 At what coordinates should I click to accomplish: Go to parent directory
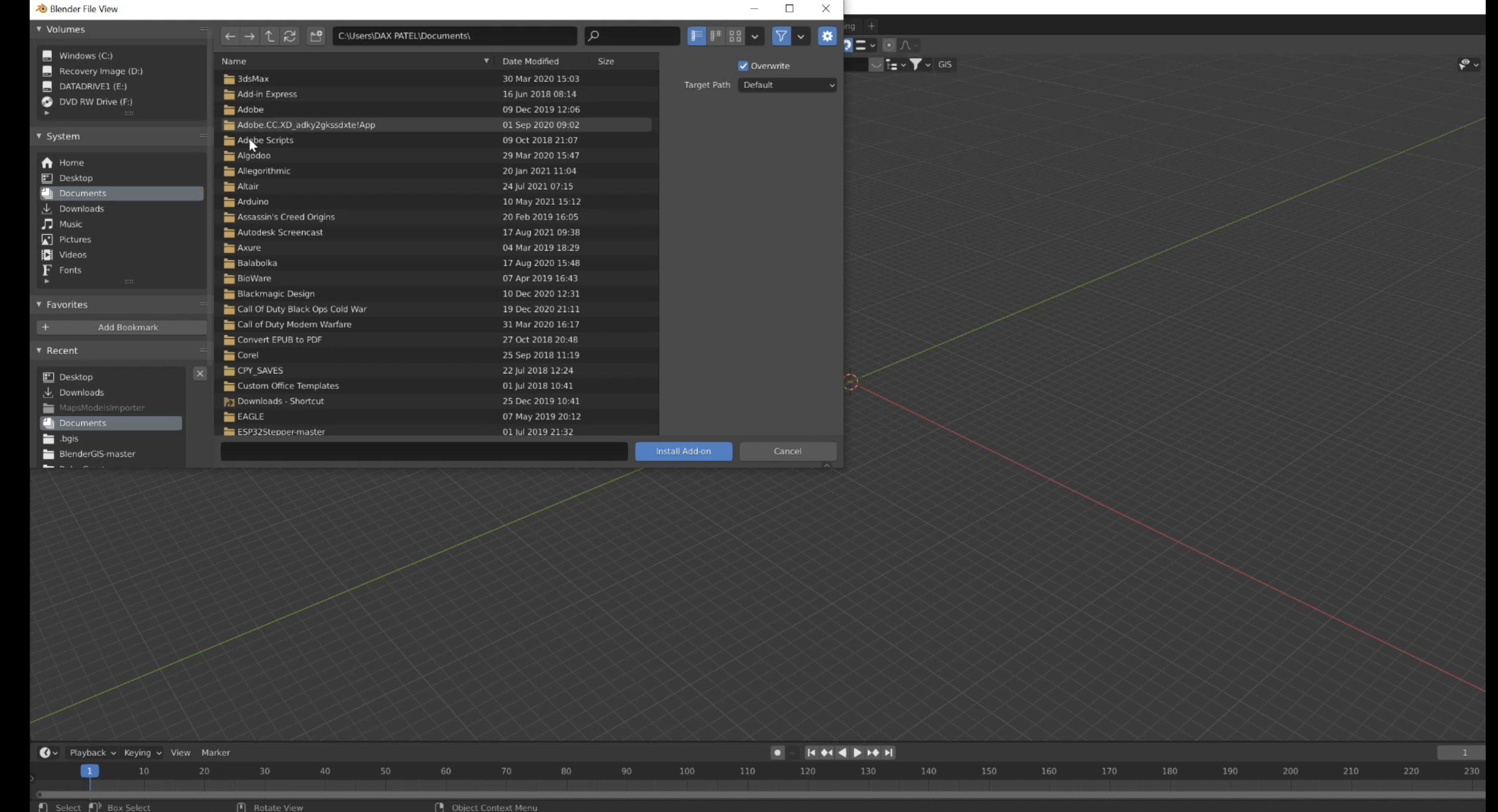click(269, 35)
